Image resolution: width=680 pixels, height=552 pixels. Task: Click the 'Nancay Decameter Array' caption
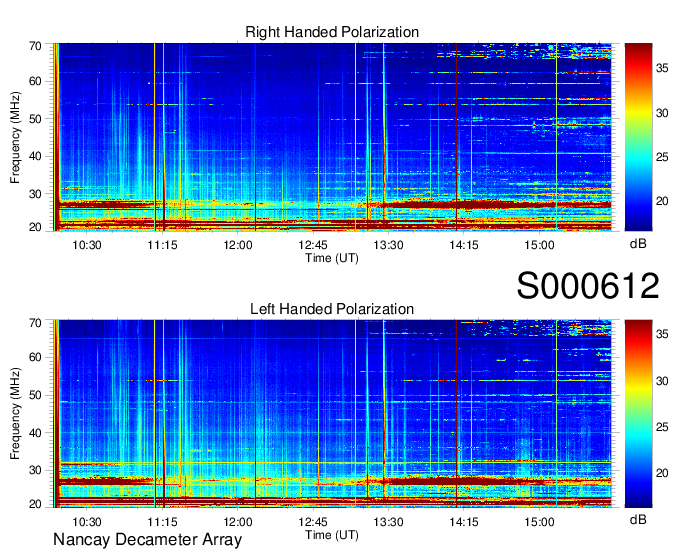[x=147, y=539]
